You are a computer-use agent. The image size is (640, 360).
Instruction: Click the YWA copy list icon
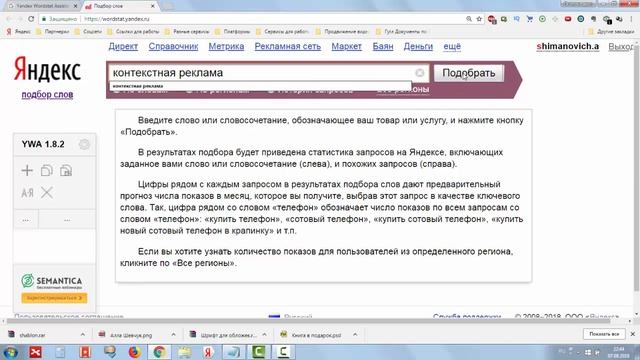tap(47, 171)
